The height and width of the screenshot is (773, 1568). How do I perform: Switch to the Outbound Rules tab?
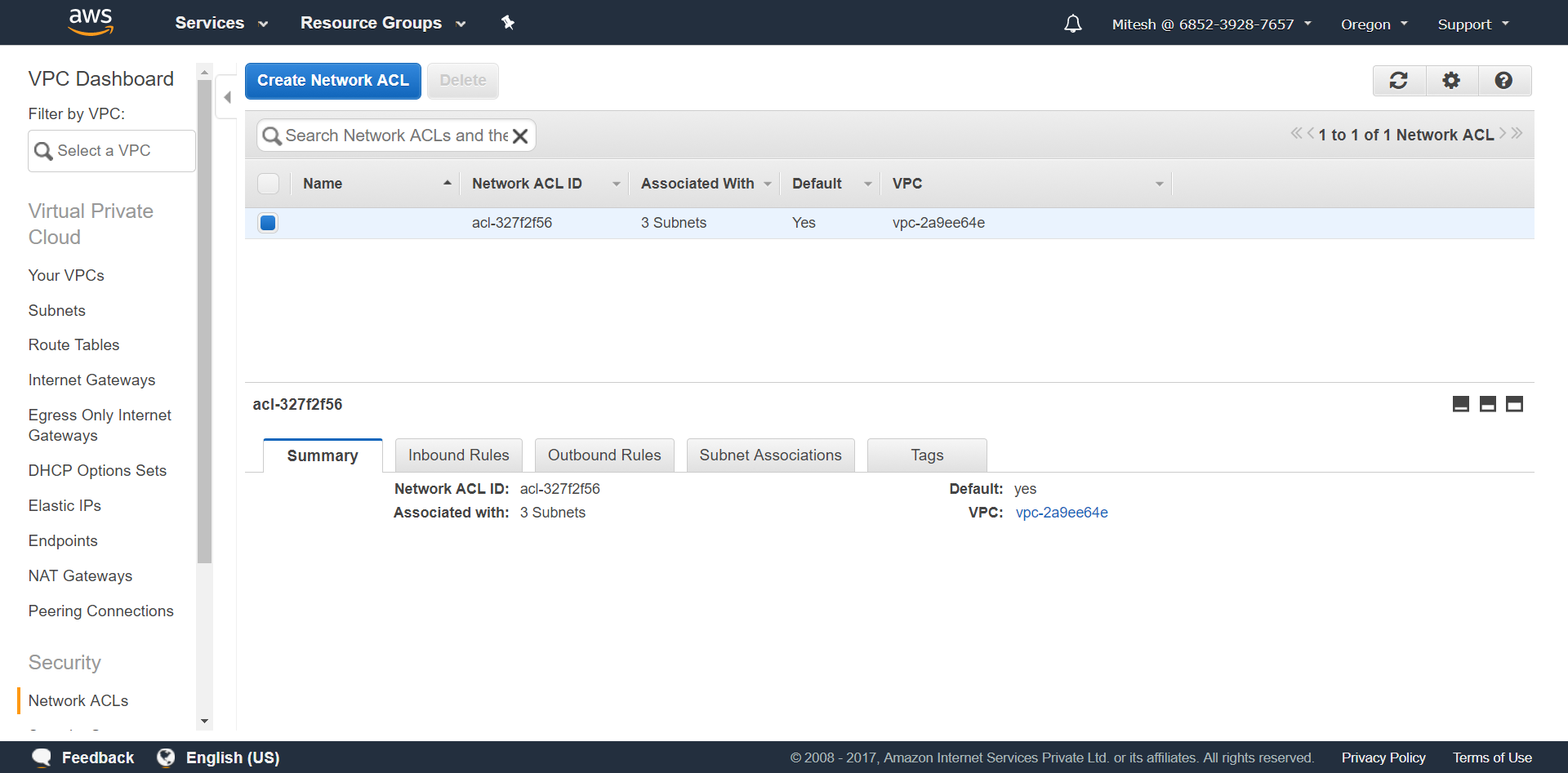[604, 455]
